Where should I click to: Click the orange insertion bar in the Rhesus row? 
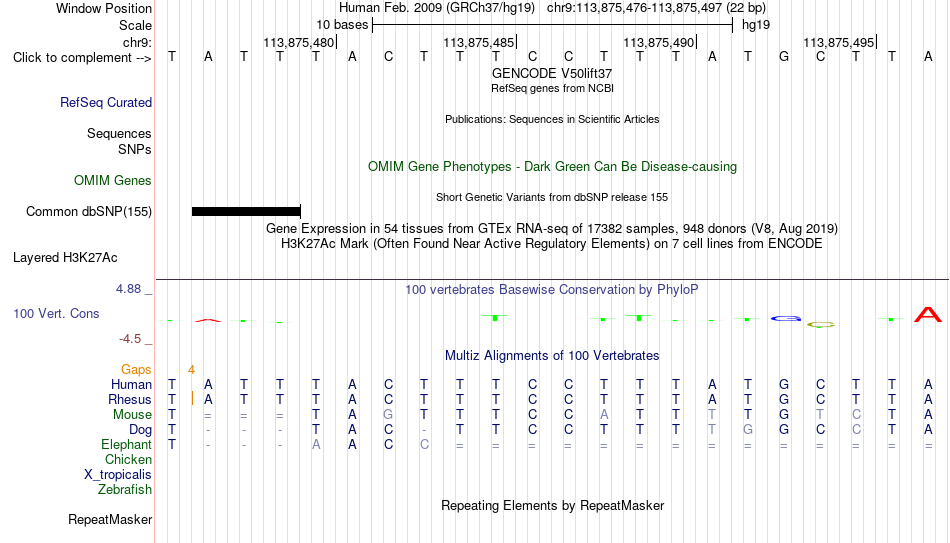(192, 399)
